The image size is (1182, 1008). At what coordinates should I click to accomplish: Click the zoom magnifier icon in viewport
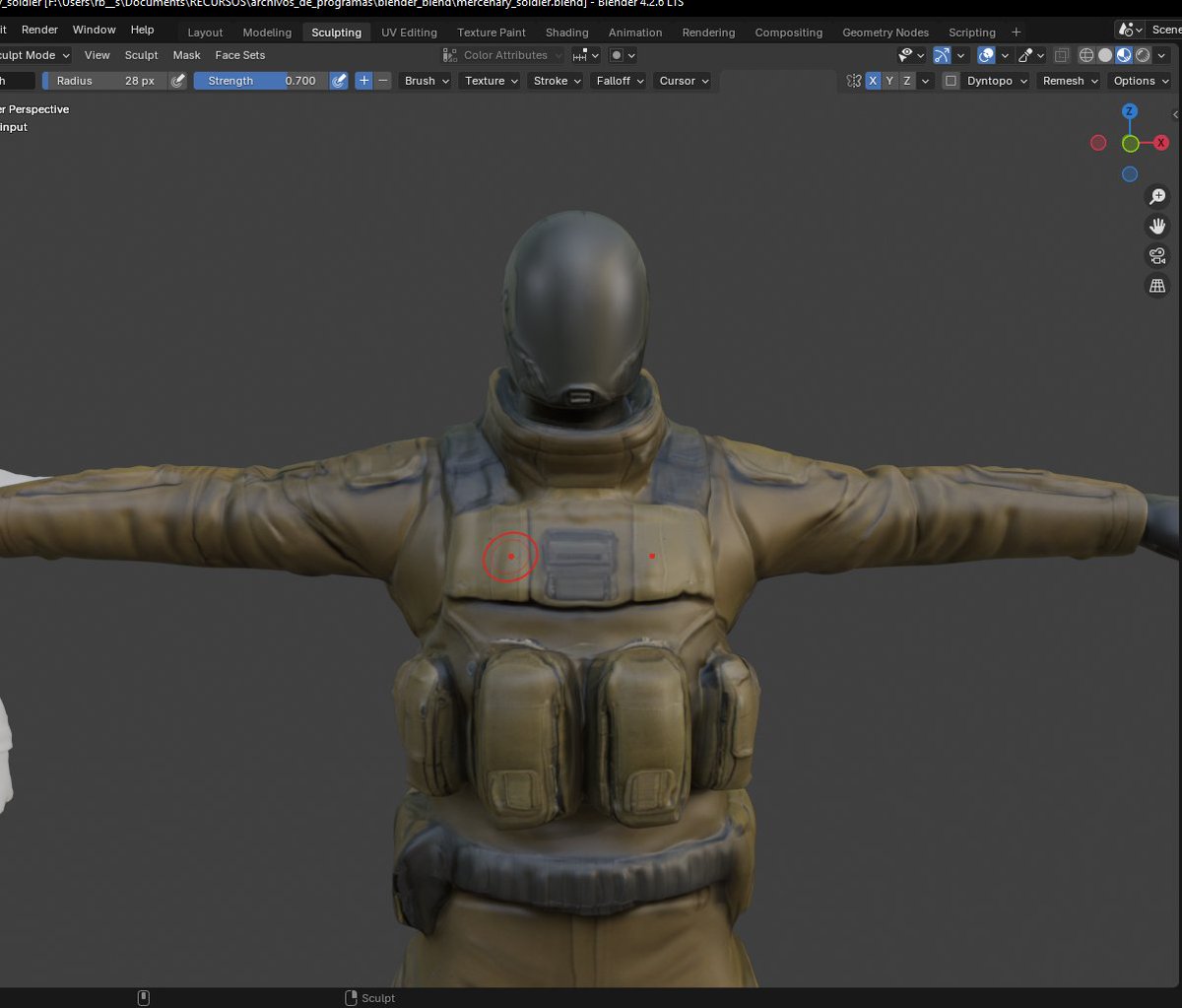(1157, 197)
